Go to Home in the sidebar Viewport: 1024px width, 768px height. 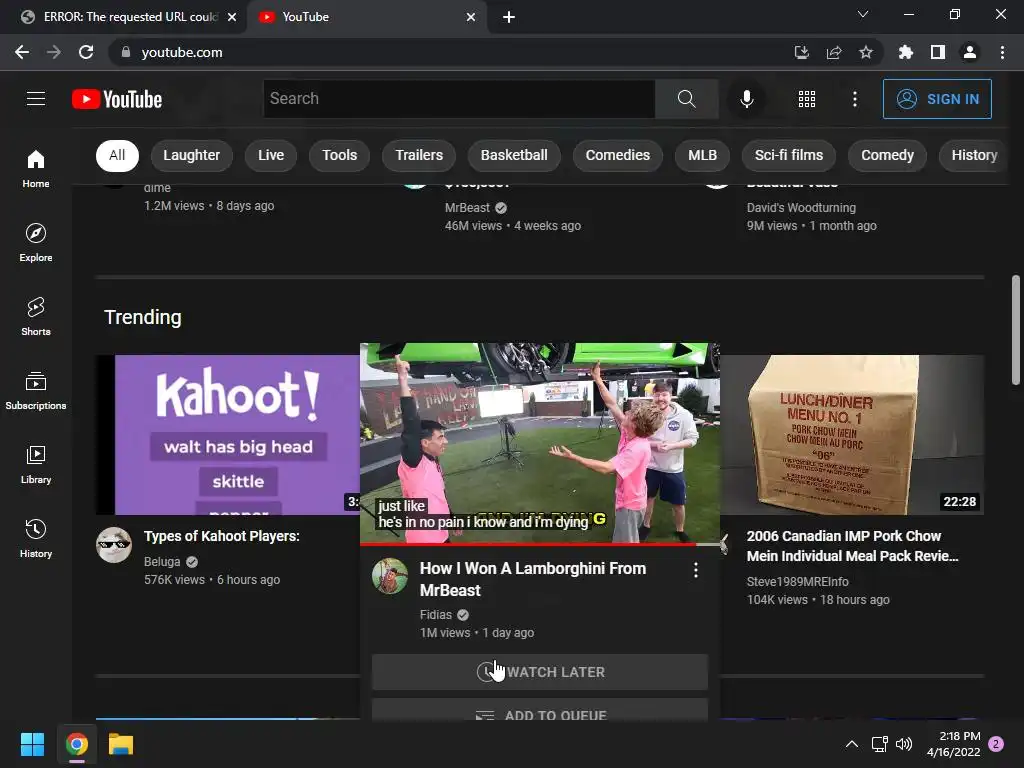pyautogui.click(x=36, y=168)
